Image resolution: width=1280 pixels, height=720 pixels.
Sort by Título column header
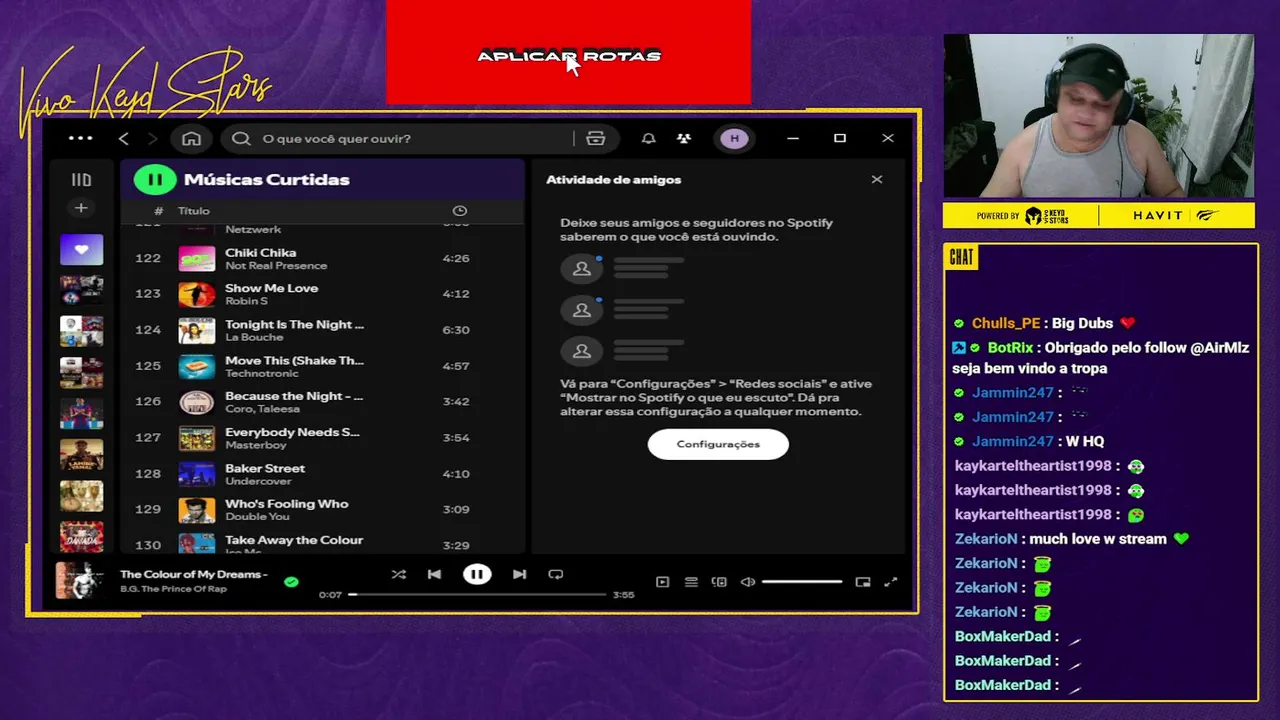[x=194, y=211]
